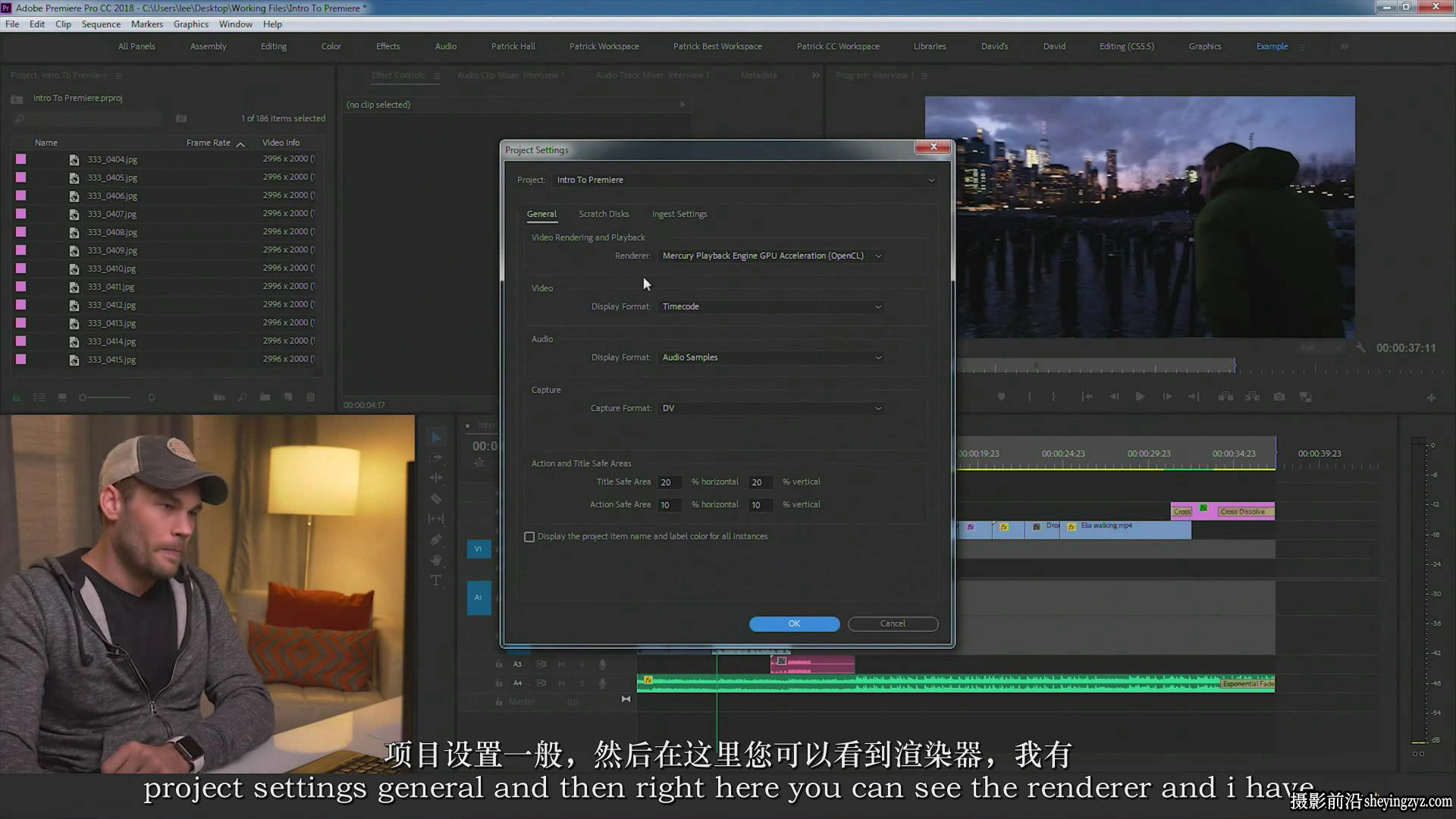Open the Markers menu
1456x819 pixels.
pos(146,24)
